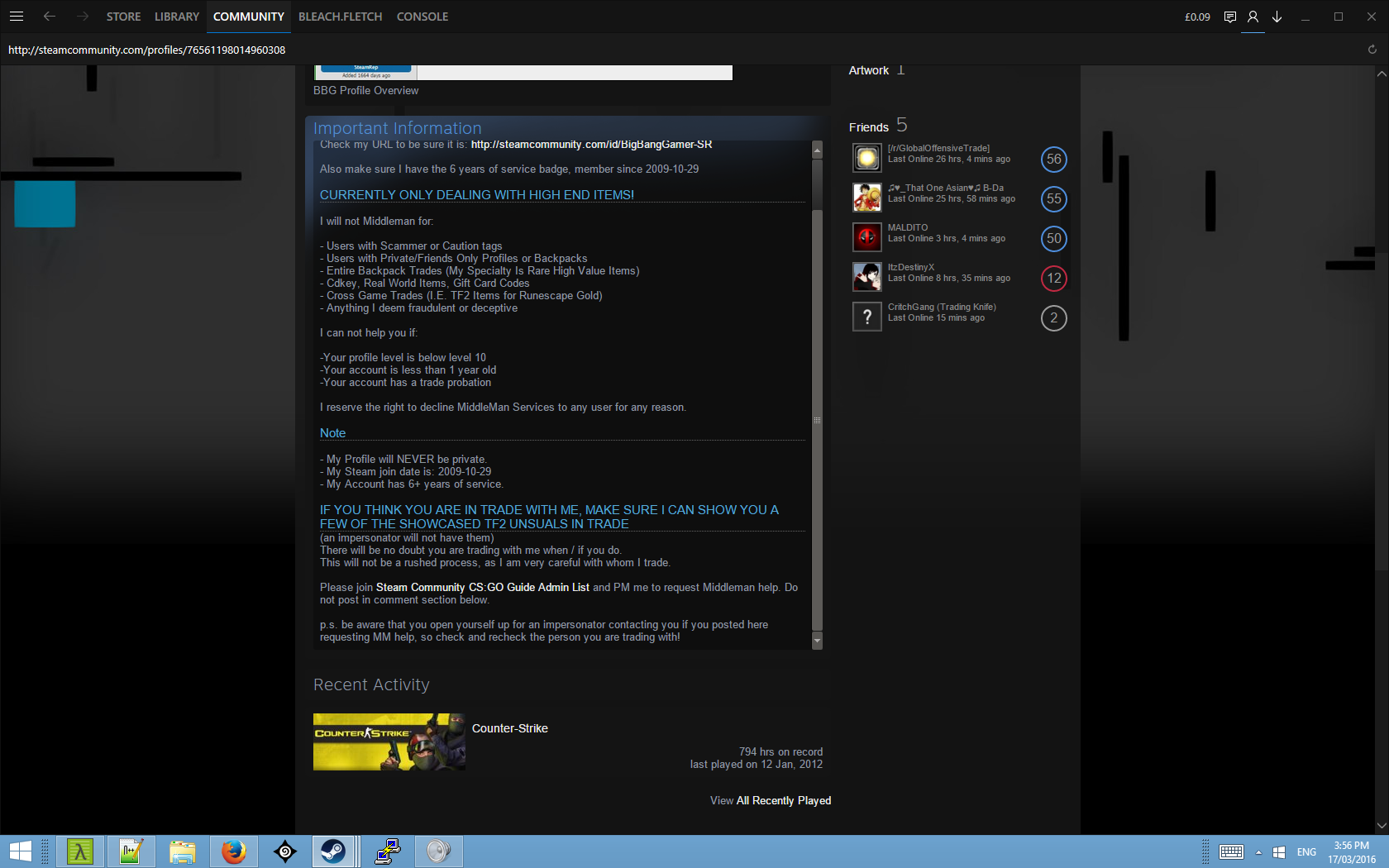Viewport: 1389px width, 868px height.
Task: Expand the BLEACH.FLETCH profile menu
Action: (x=340, y=17)
